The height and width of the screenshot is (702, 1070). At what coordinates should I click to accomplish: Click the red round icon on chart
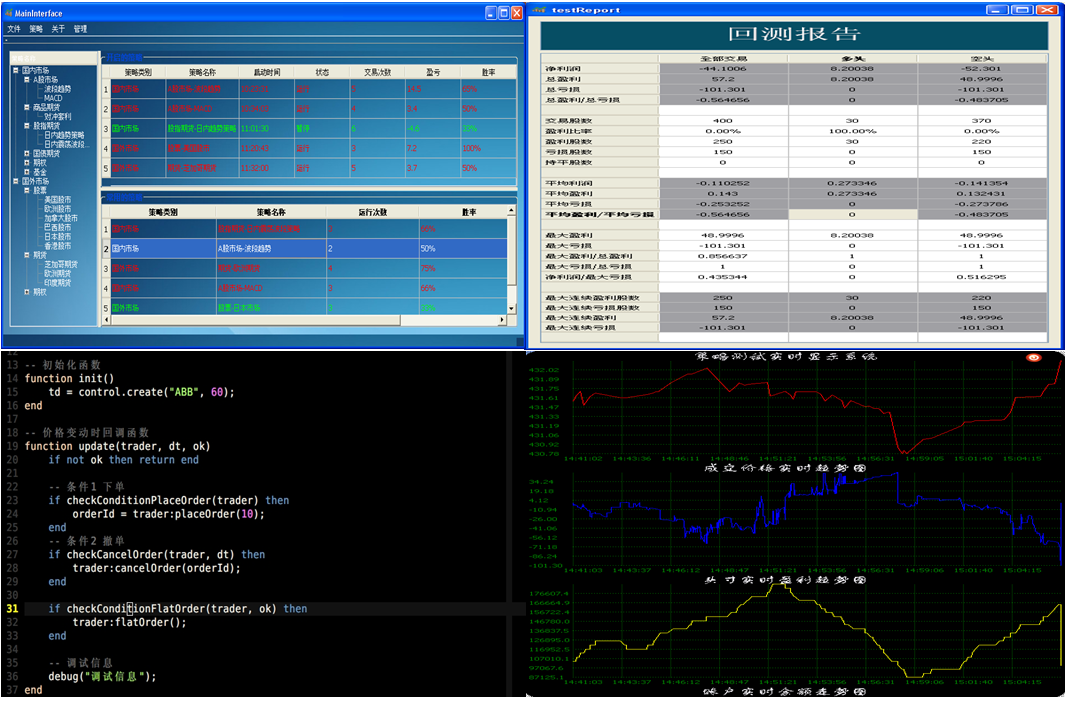click(x=1034, y=357)
